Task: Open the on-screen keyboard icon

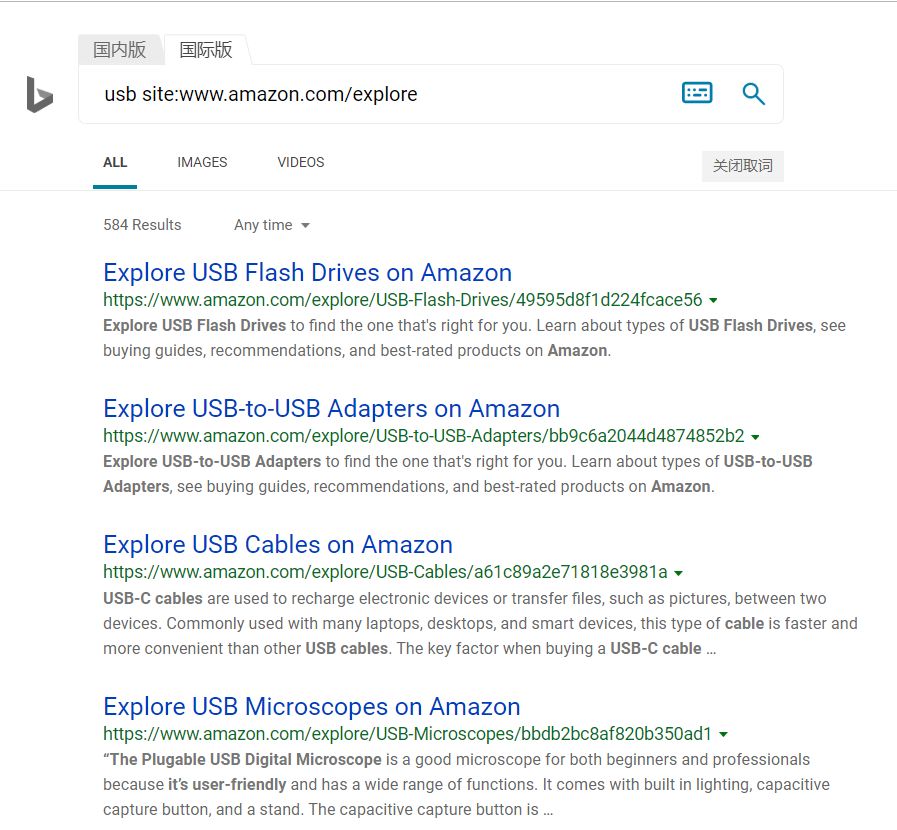Action: pyautogui.click(x=697, y=93)
